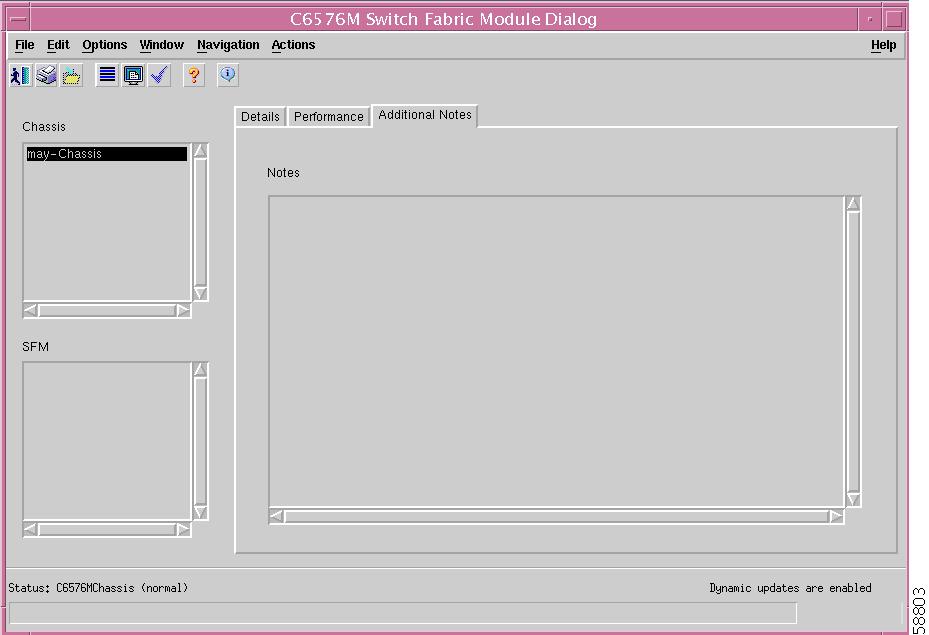Open the Help menu

point(883,45)
